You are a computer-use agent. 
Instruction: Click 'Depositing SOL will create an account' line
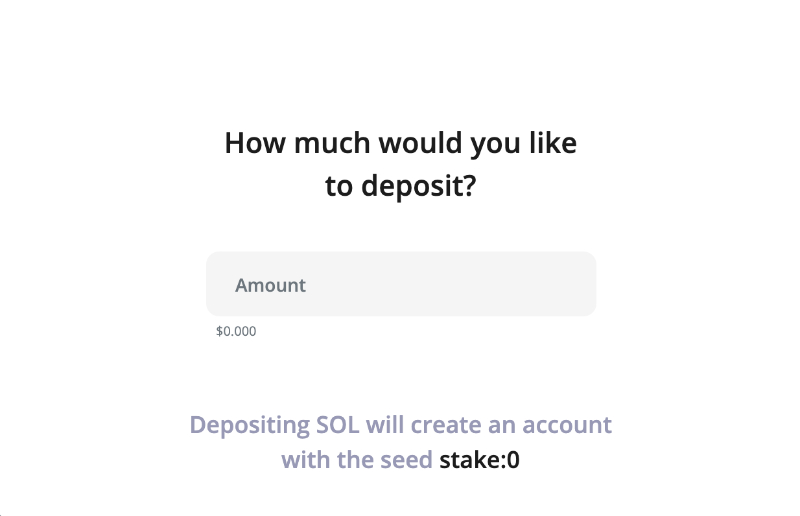[400, 425]
